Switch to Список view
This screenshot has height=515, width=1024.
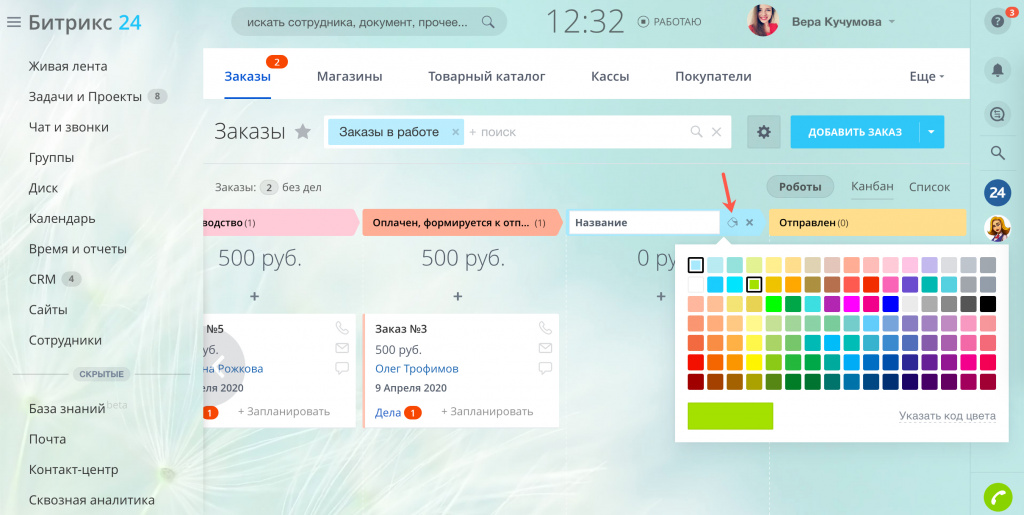(929, 187)
